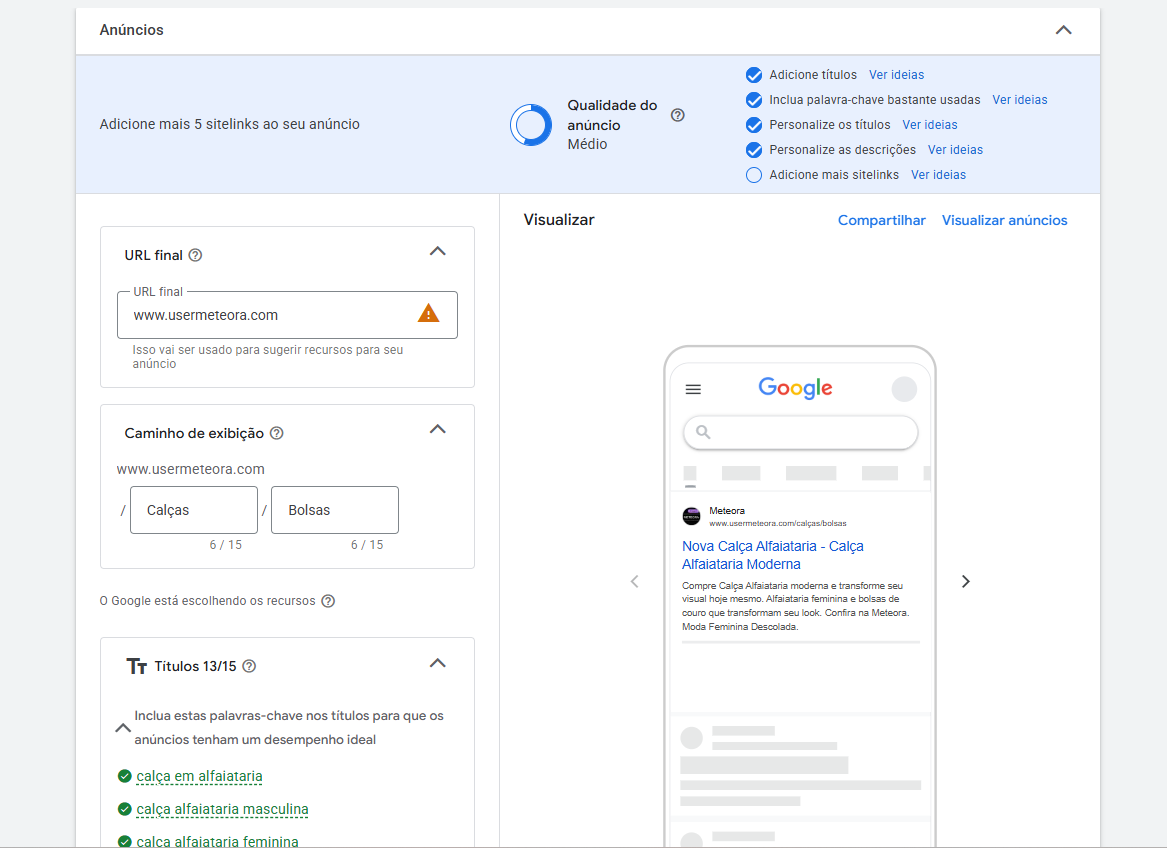Click the URL final input field
1167x848 pixels.
point(287,315)
